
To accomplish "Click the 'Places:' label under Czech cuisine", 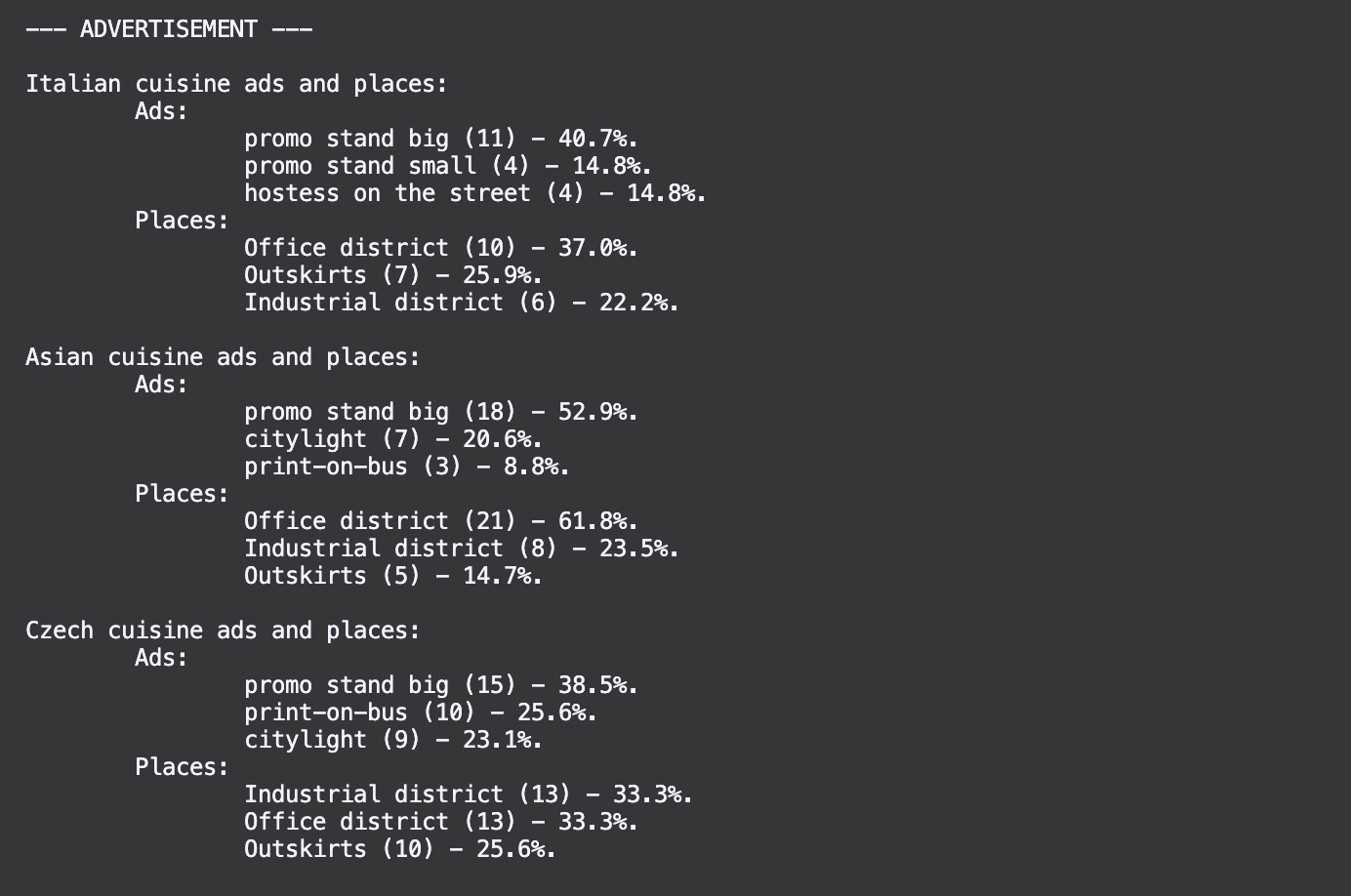I will coord(182,767).
